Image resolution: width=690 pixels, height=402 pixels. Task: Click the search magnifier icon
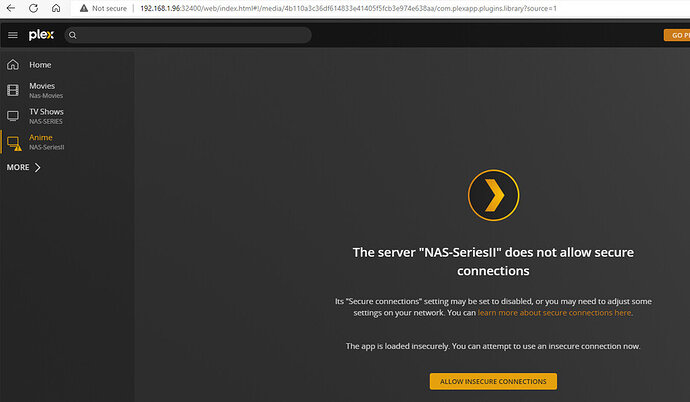[73, 35]
